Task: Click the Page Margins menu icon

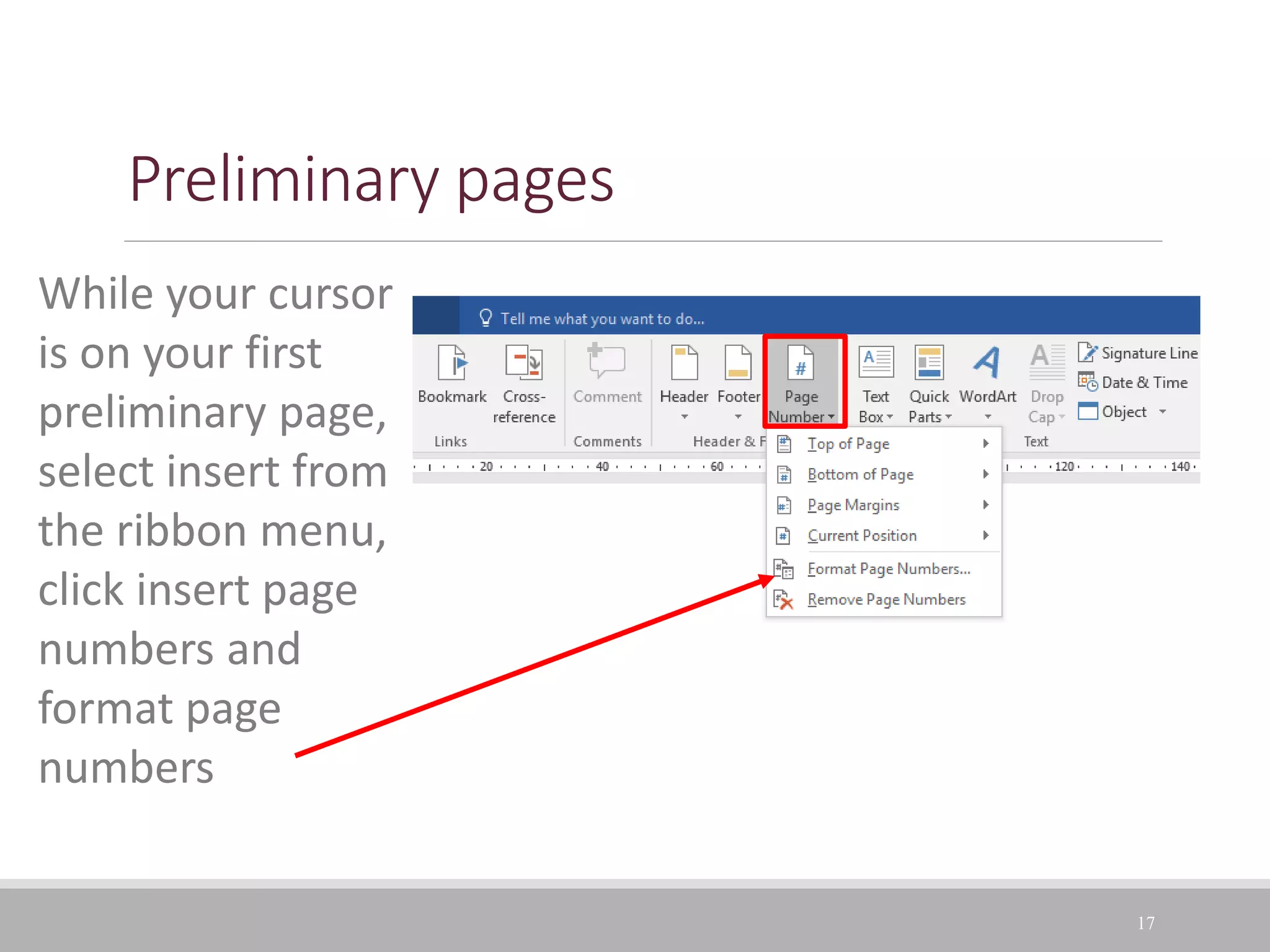Action: coord(784,505)
